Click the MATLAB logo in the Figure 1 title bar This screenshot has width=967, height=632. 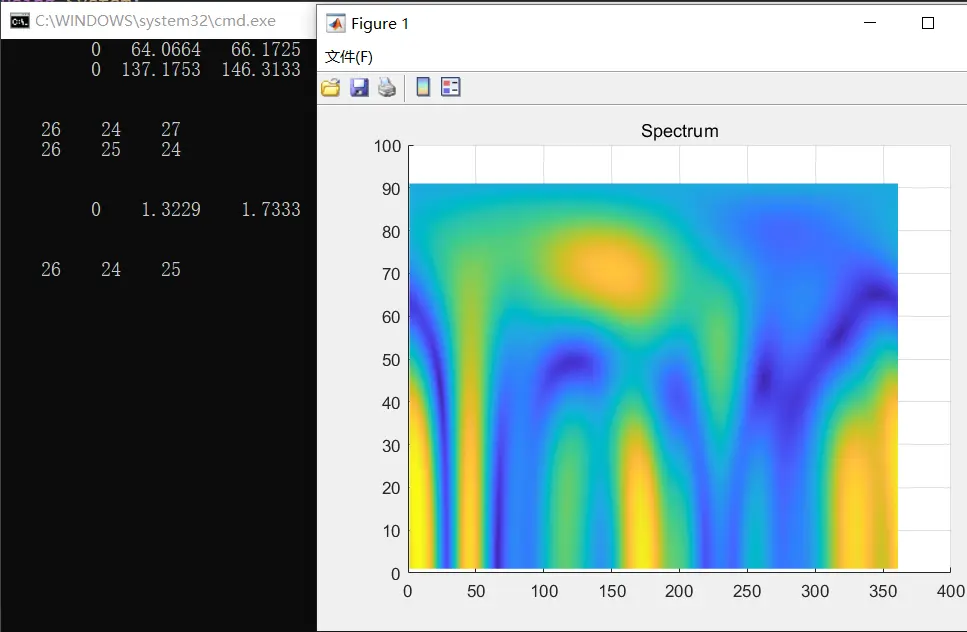[335, 23]
